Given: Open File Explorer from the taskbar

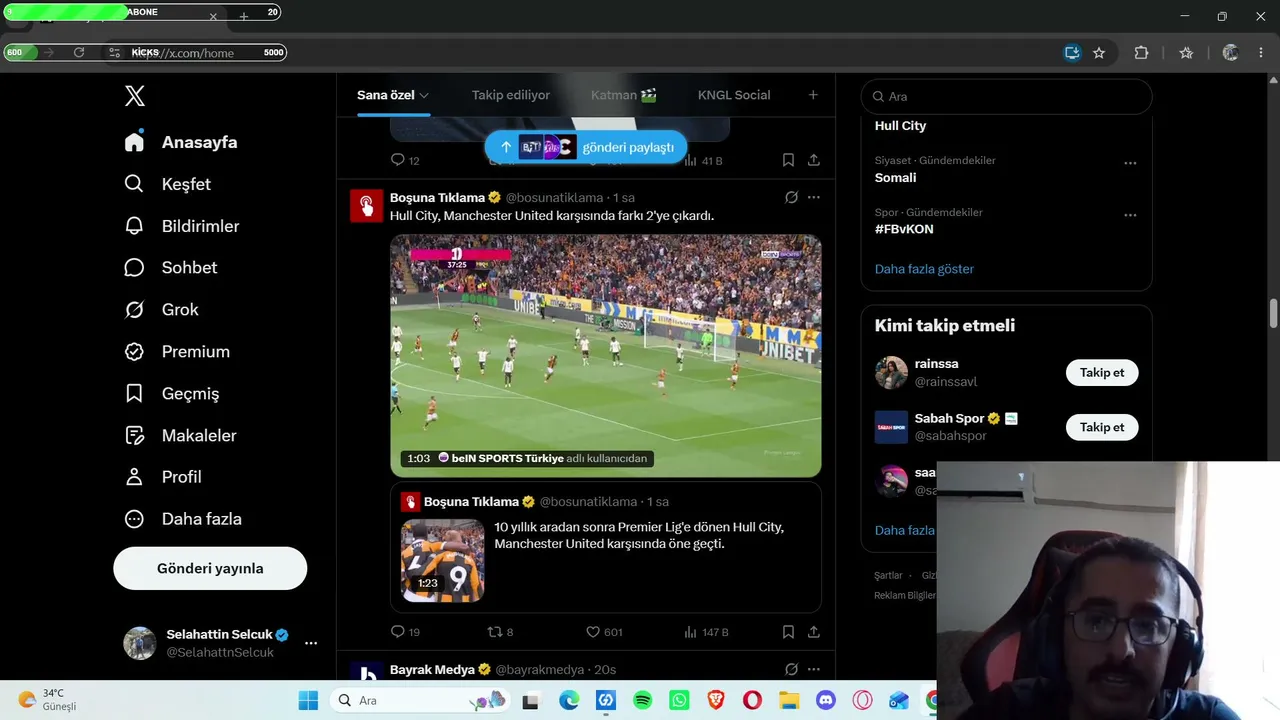Looking at the screenshot, I should pos(789,700).
